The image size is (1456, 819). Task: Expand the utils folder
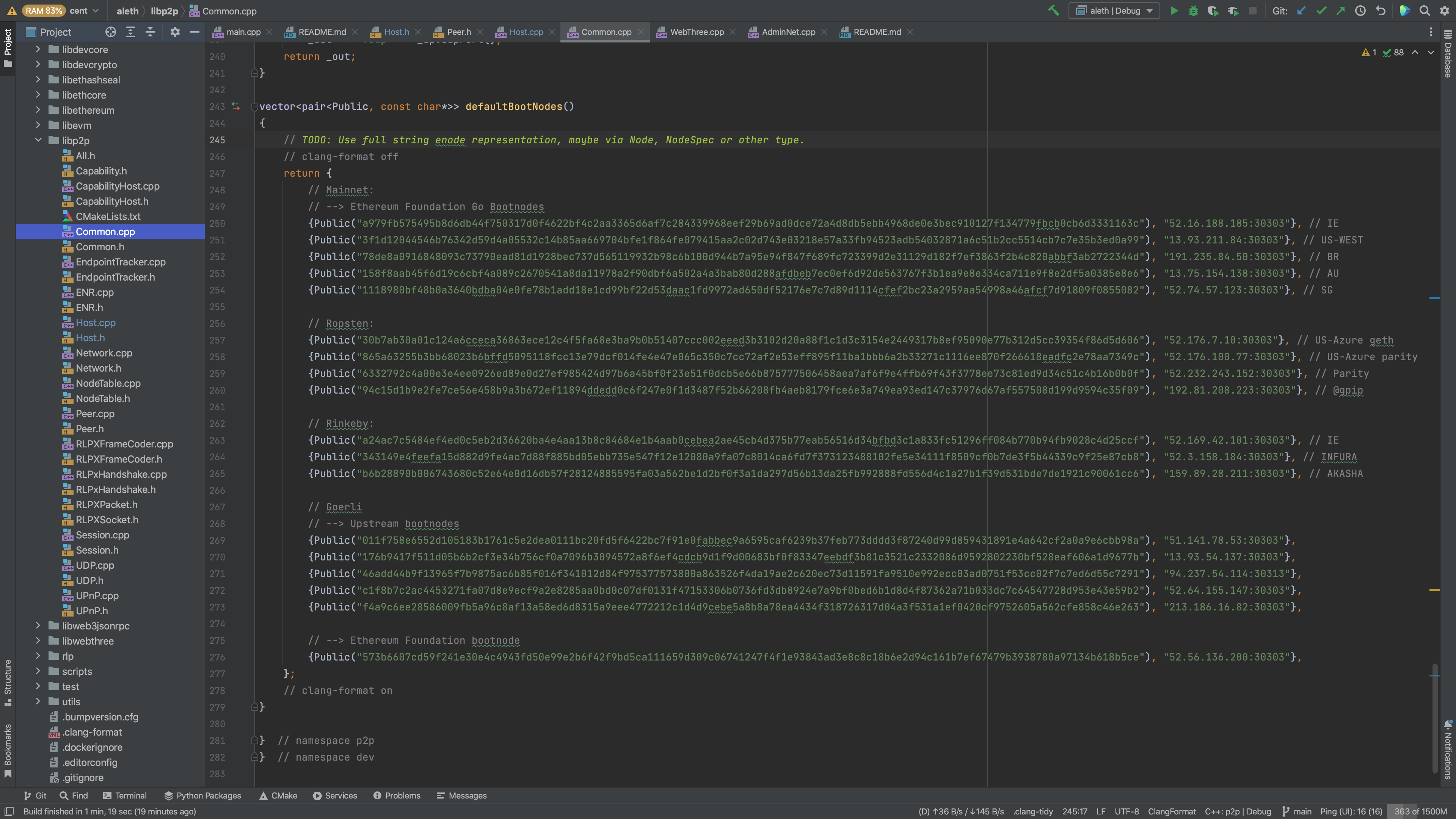click(x=38, y=701)
